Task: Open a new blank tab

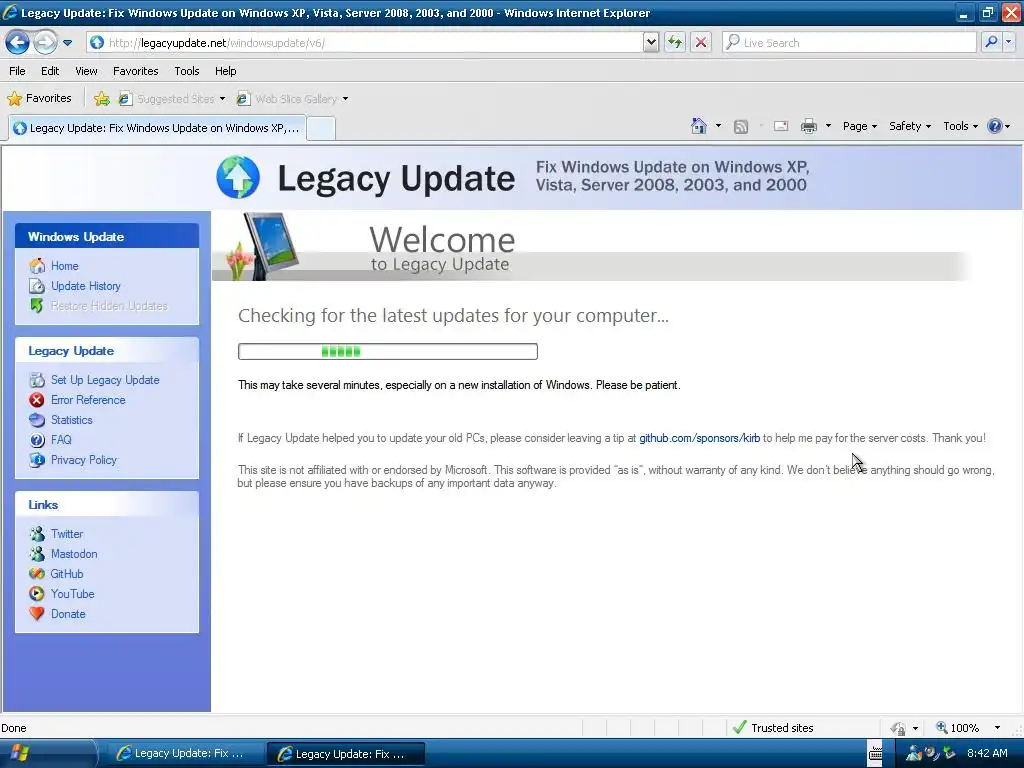Action: (321, 129)
